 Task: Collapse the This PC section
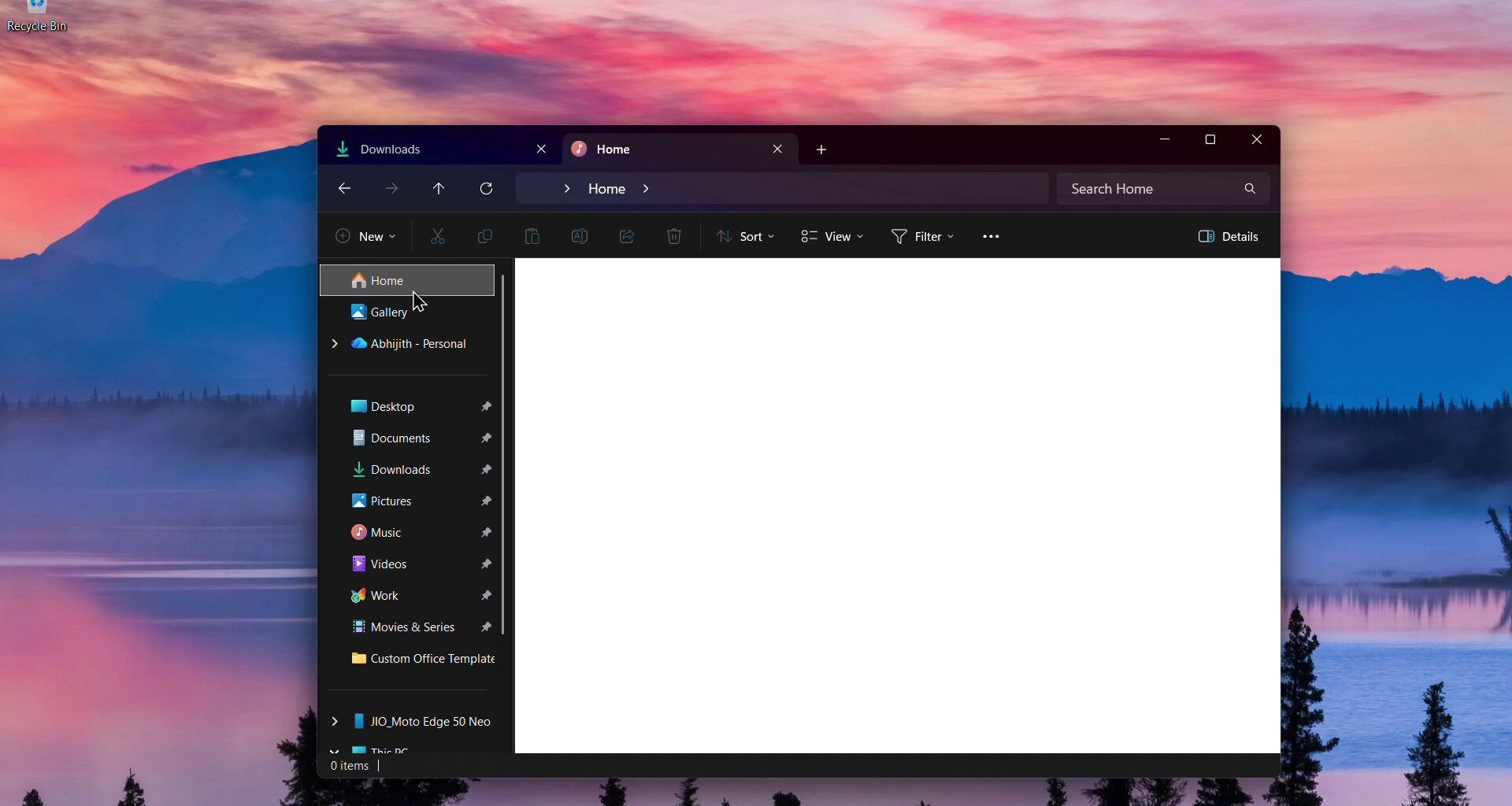(334, 752)
